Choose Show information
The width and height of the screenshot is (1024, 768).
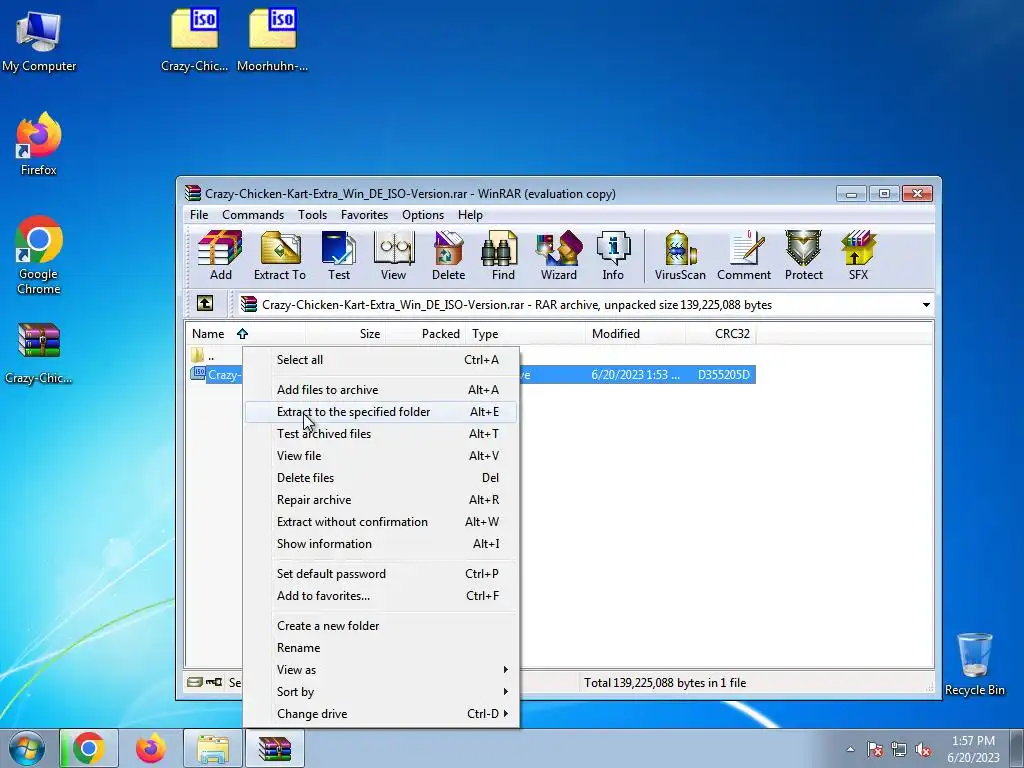(381, 544)
